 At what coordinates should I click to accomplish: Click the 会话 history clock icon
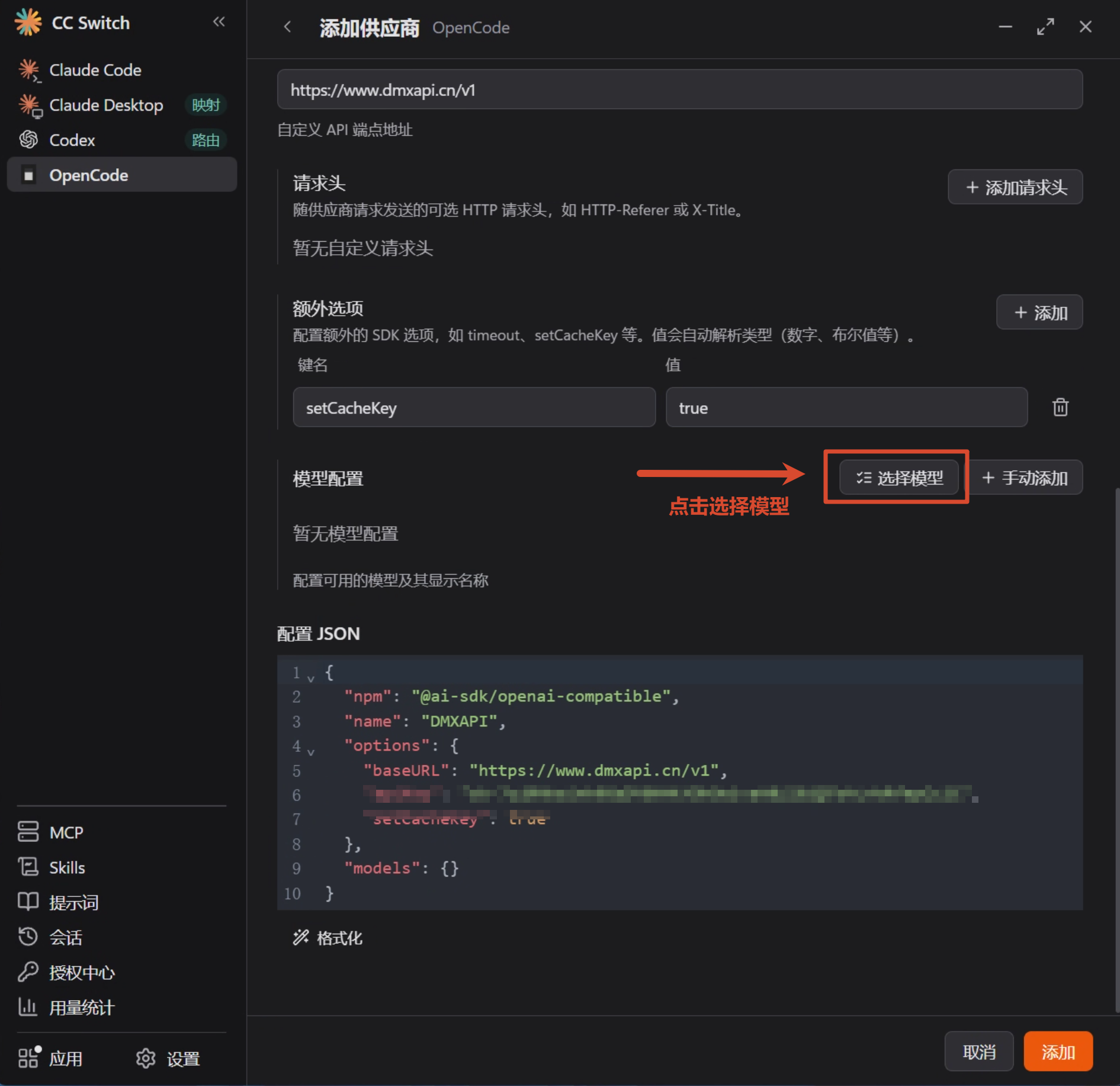pyautogui.click(x=28, y=936)
